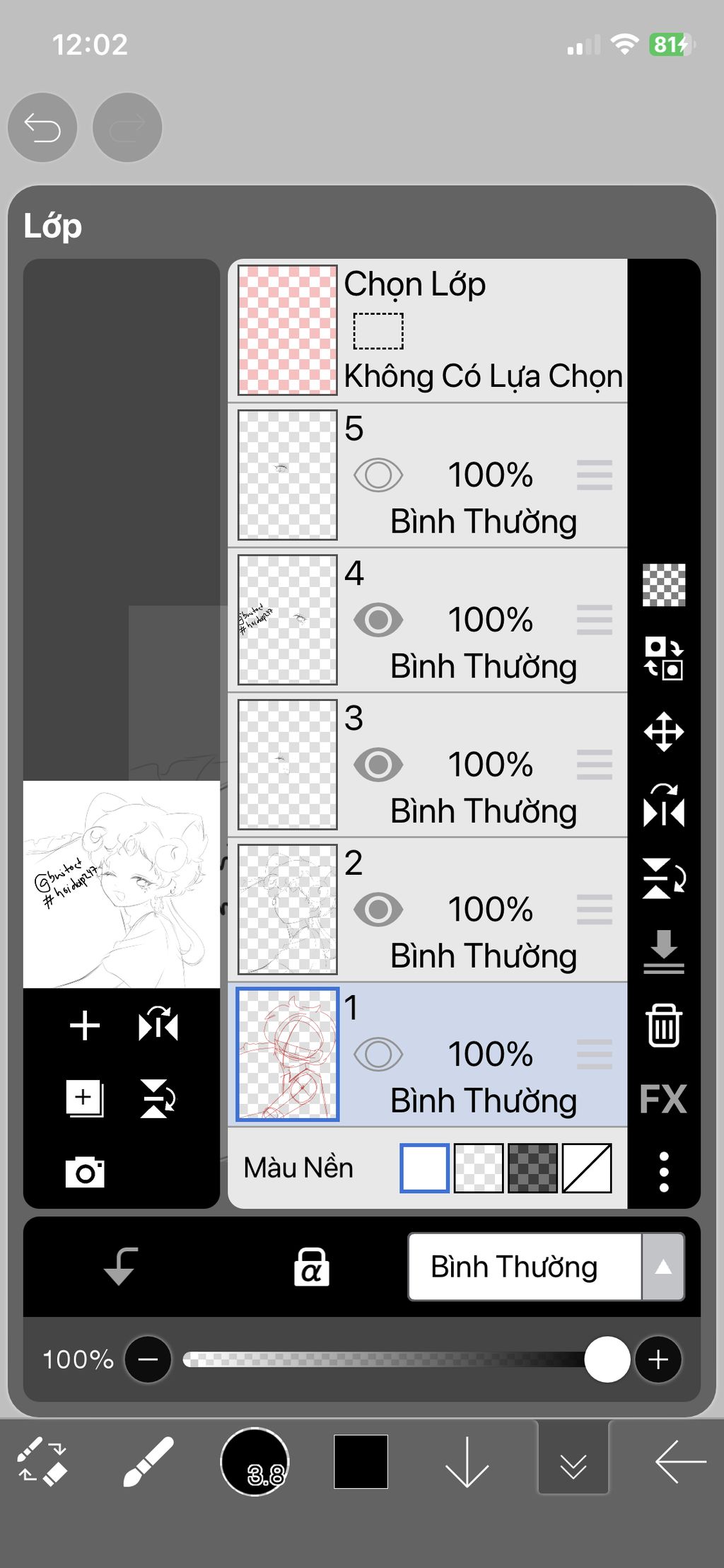Open the Bình Thường blend mode dropdown
Viewport: 724px width, 1568px height.
click(x=525, y=1267)
